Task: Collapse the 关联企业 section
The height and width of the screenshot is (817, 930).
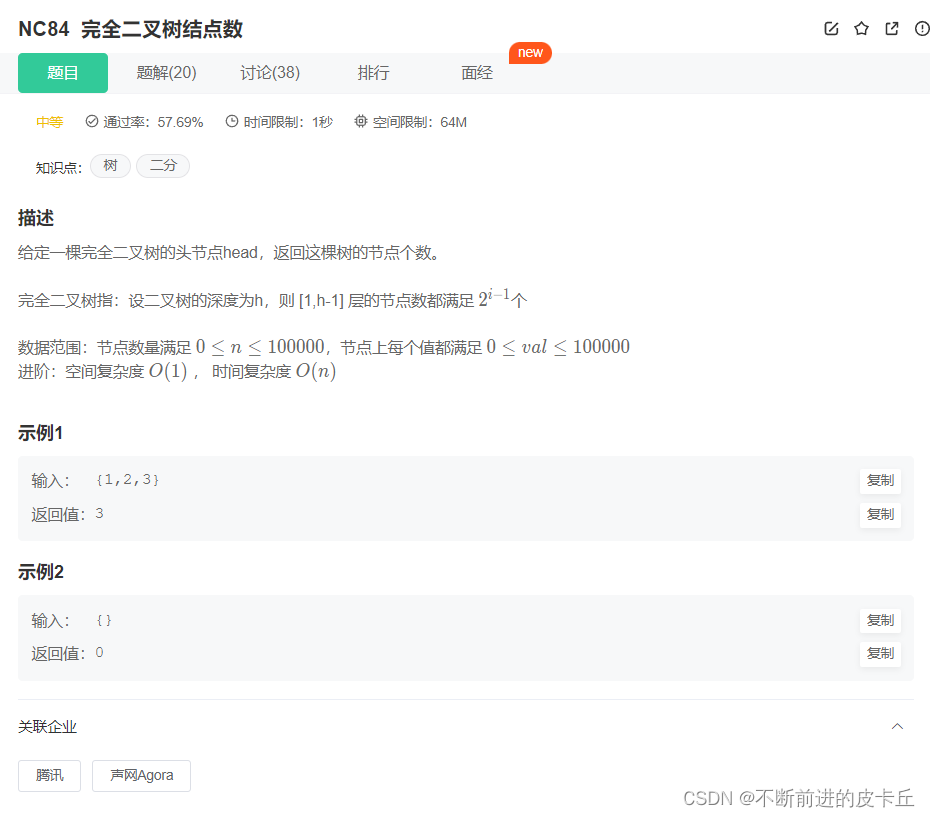Action: [x=899, y=726]
